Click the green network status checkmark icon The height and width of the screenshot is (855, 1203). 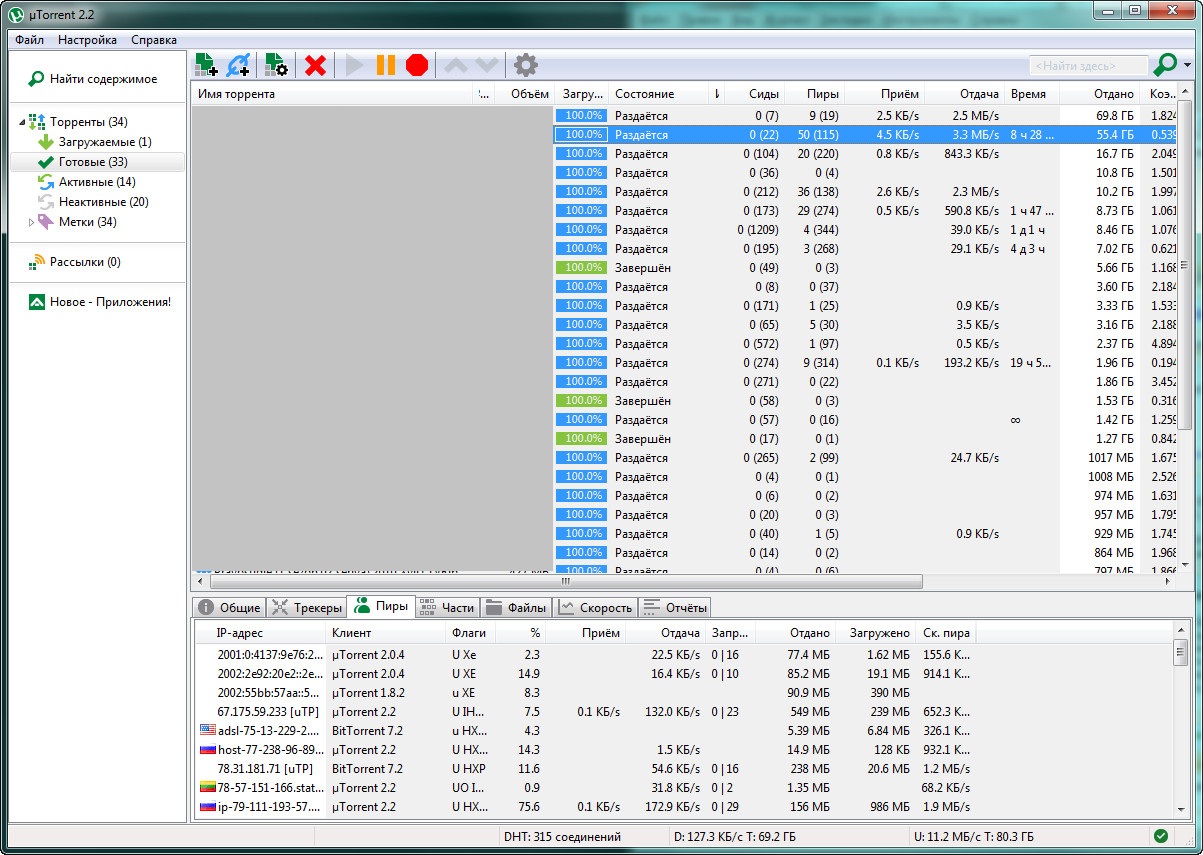pos(1161,836)
